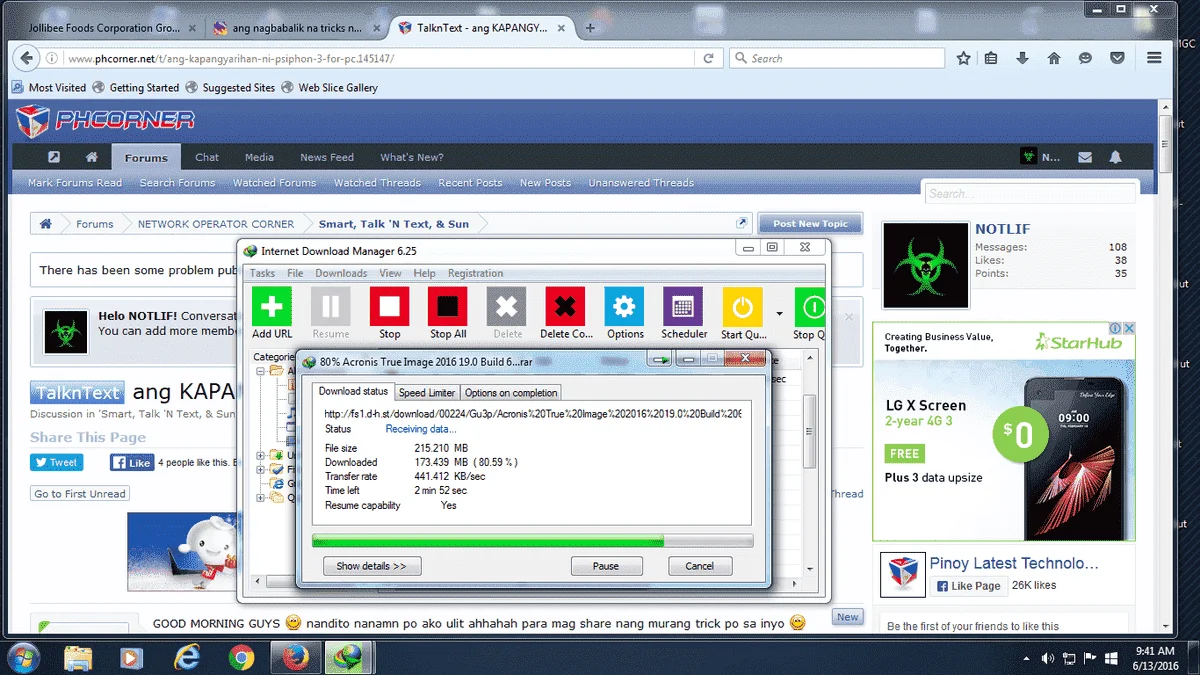Click the Start Queue power icon

(742, 306)
